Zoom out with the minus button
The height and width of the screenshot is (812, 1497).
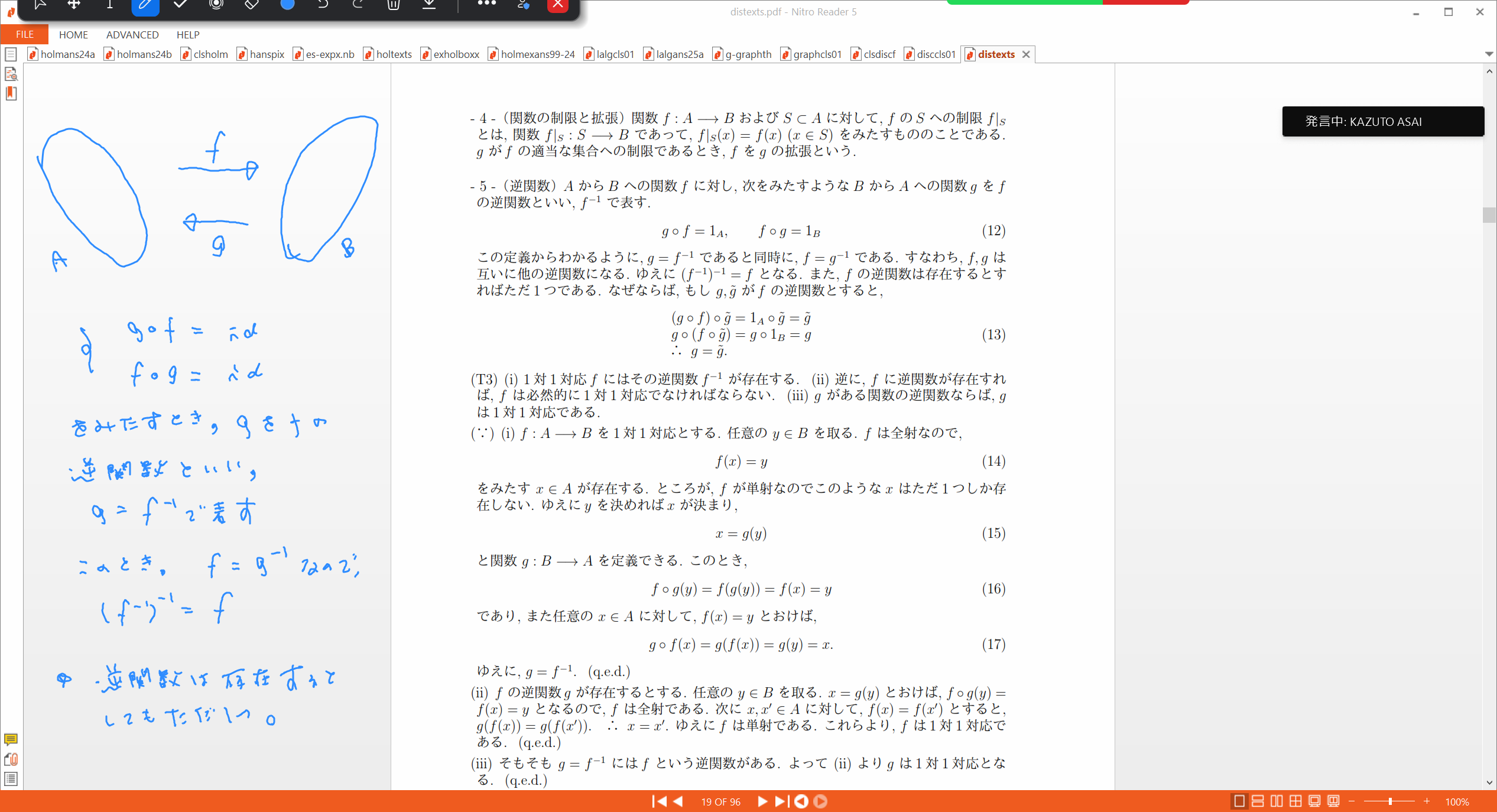(x=1352, y=801)
